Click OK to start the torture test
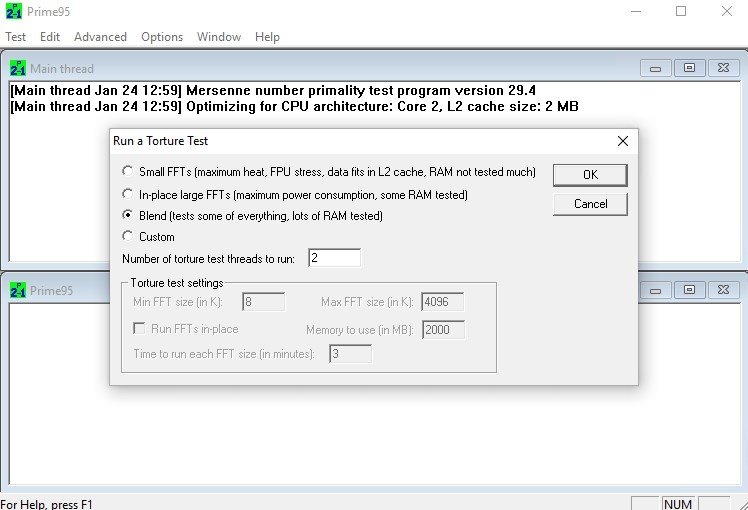The width and height of the screenshot is (748, 510). pyautogui.click(x=590, y=175)
